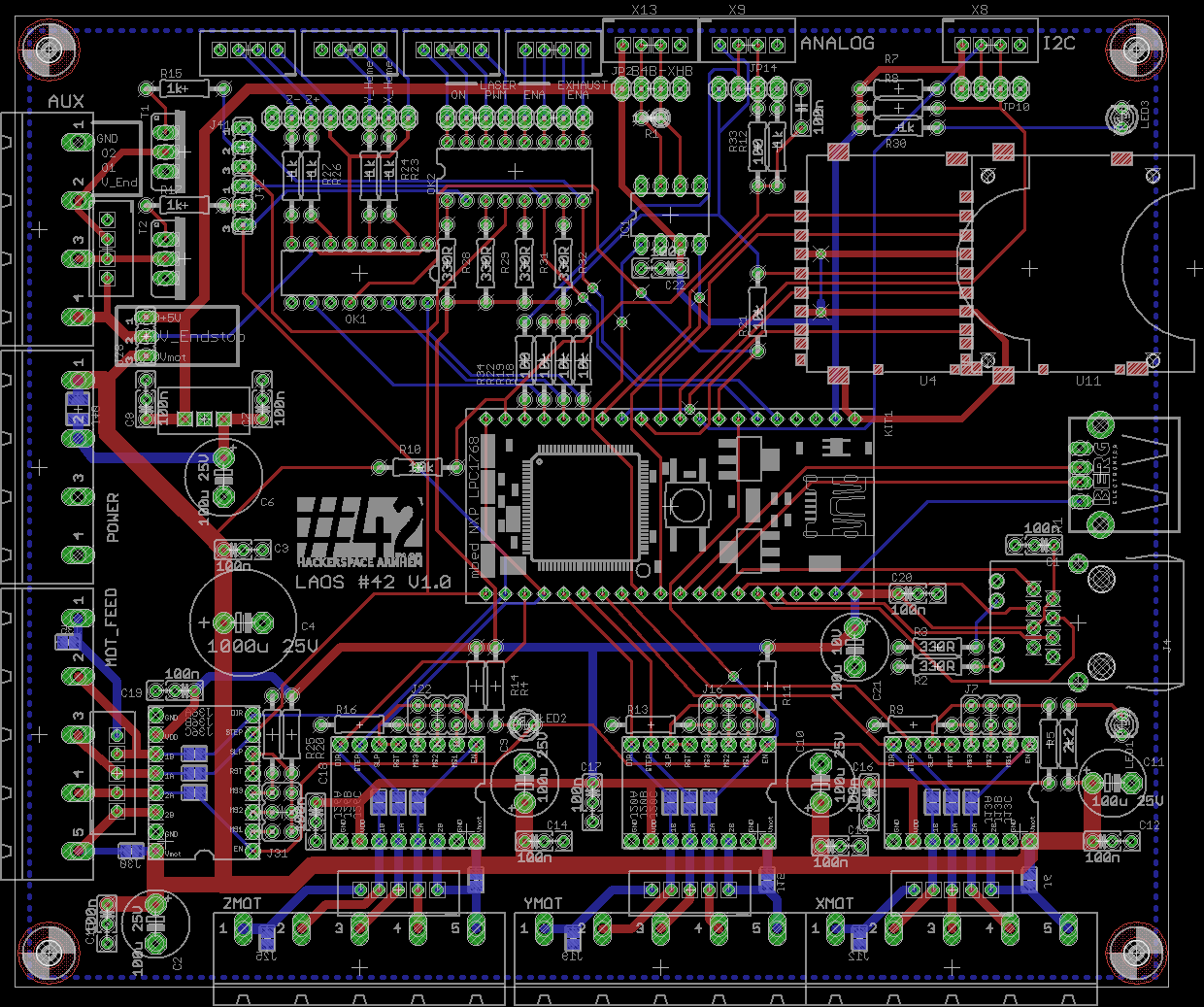
Task: Select the AUX terminal block label
Action: click(66, 101)
